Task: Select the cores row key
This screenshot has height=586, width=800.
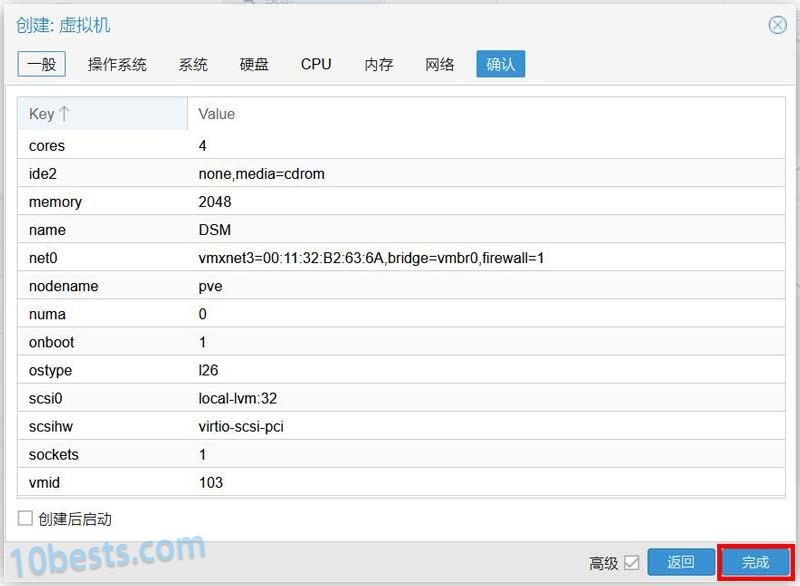Action: coord(47,146)
